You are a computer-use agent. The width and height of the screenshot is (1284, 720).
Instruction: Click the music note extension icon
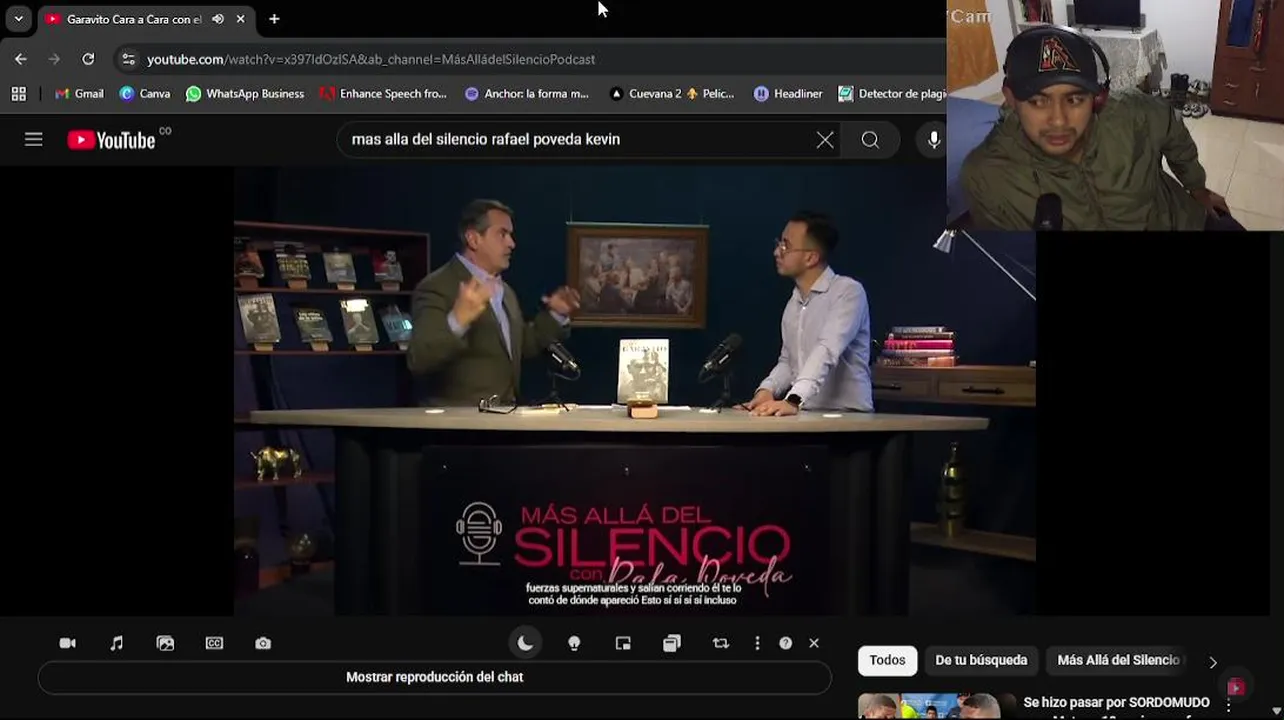click(x=116, y=643)
